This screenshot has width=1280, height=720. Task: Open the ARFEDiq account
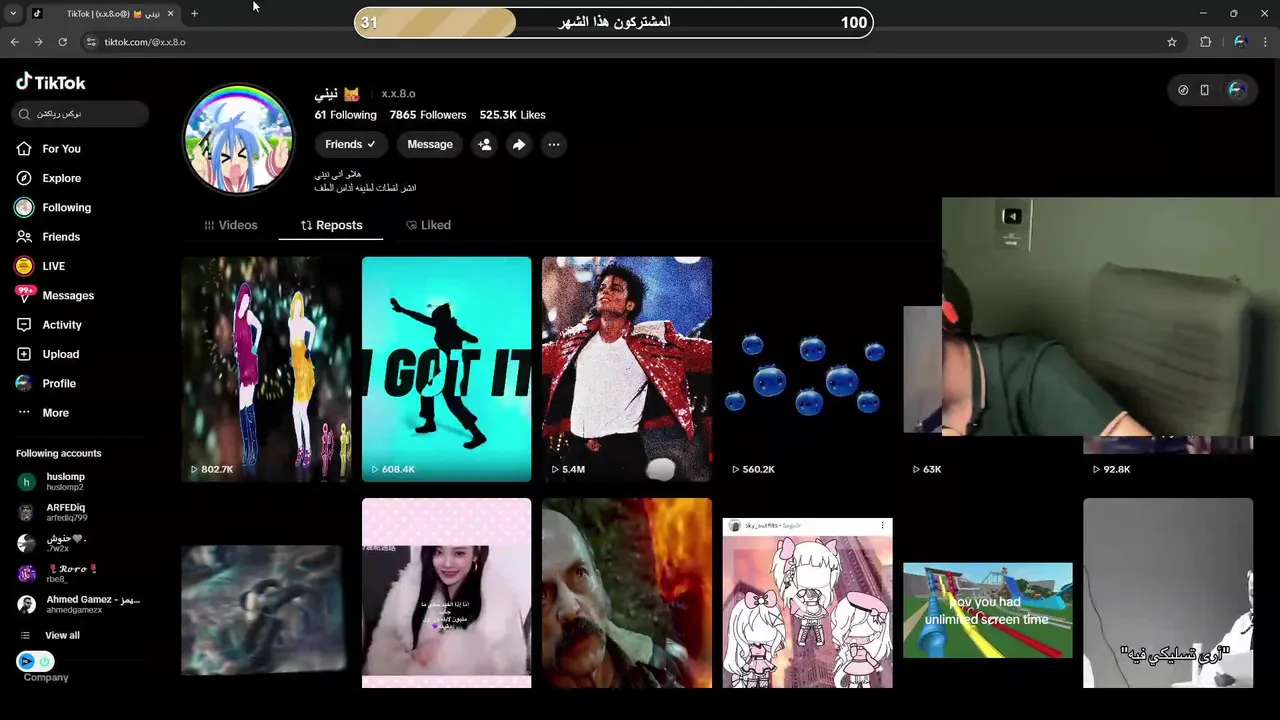click(66, 512)
